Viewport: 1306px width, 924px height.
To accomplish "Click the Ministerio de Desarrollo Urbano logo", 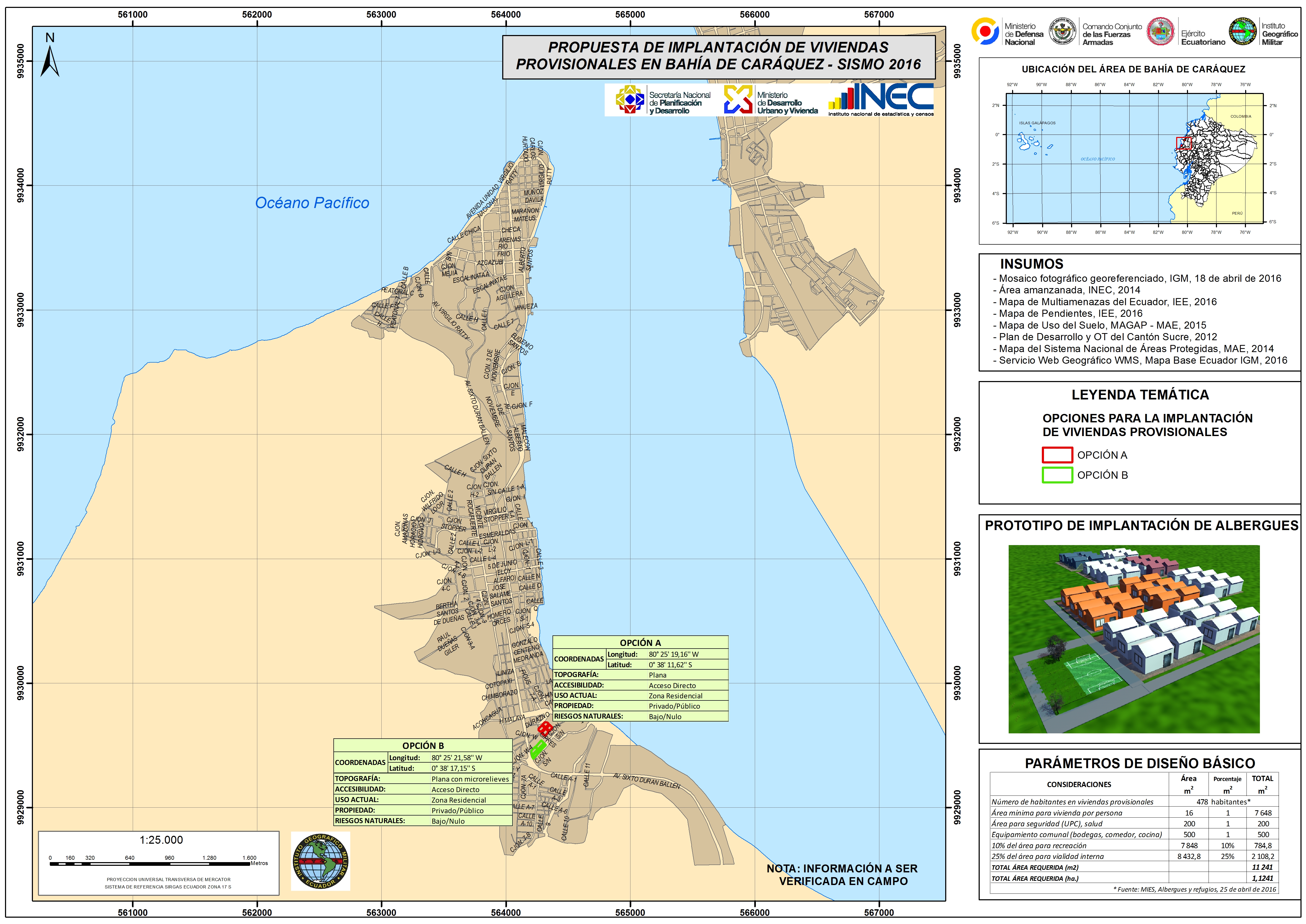I will 738,100.
